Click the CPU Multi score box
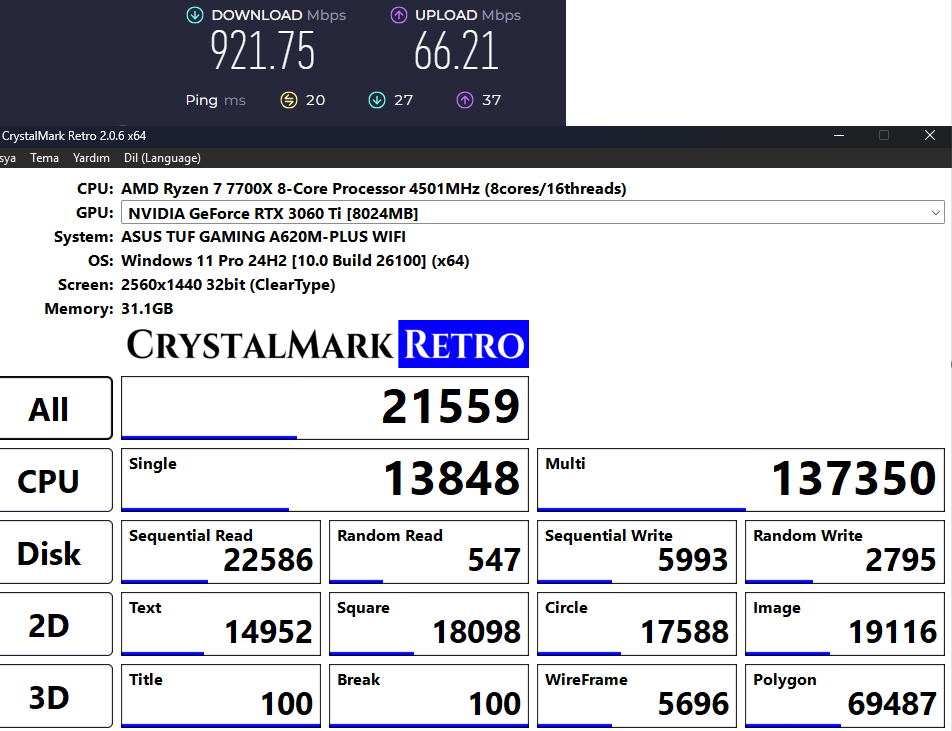Viewport: 952px width, 731px height. [741, 480]
